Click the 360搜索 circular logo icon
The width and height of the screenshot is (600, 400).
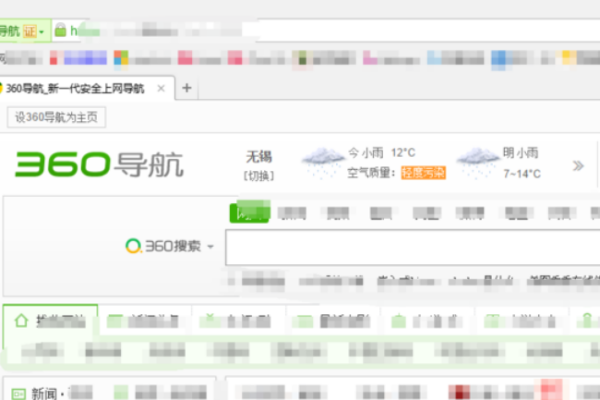(133, 246)
